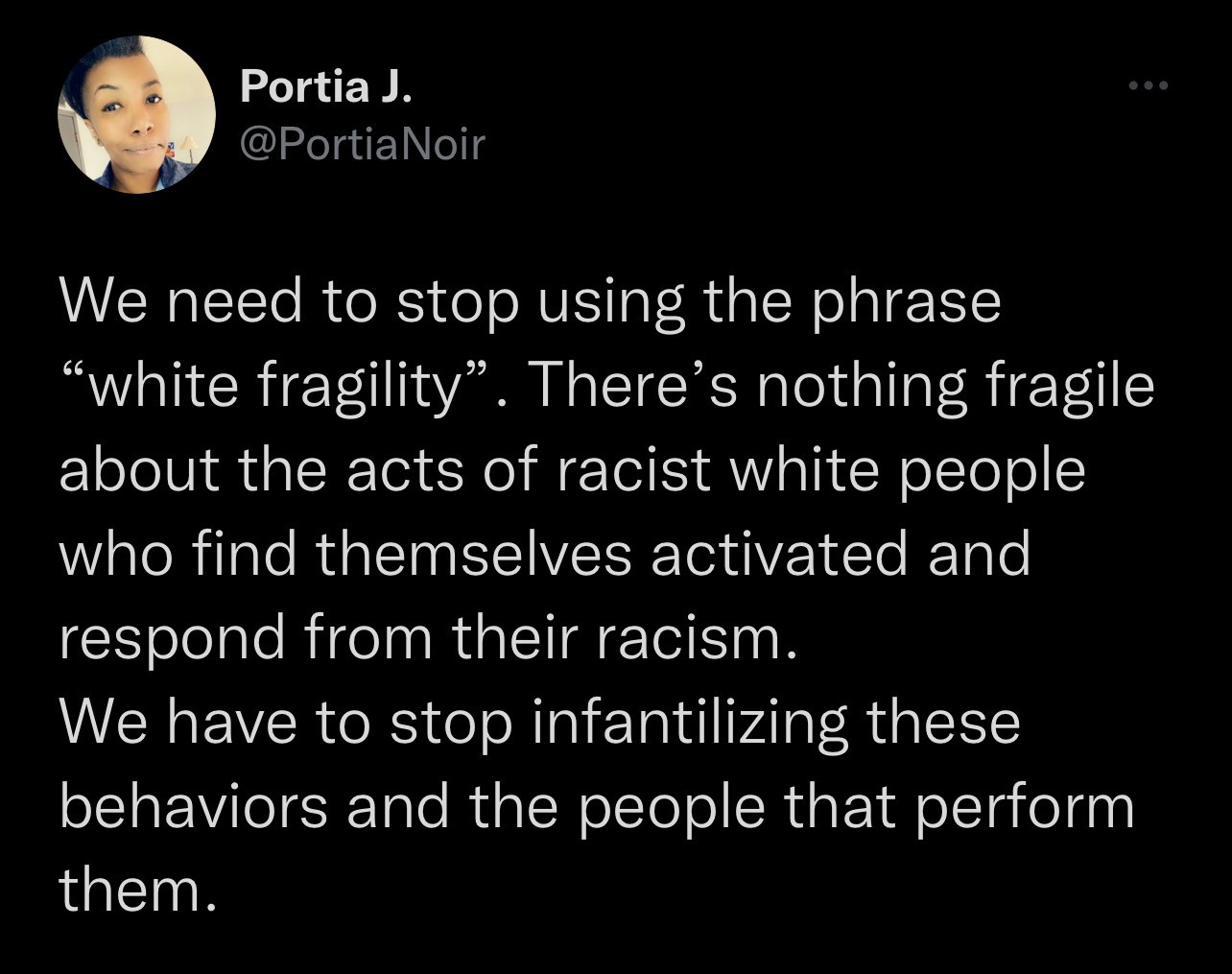Click the word phrase ending the first line

click(907, 304)
